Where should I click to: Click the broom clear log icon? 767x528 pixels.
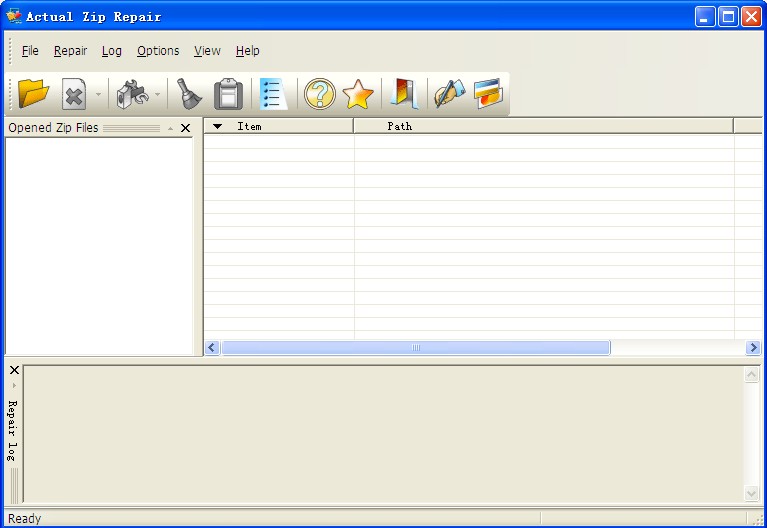tap(189, 94)
